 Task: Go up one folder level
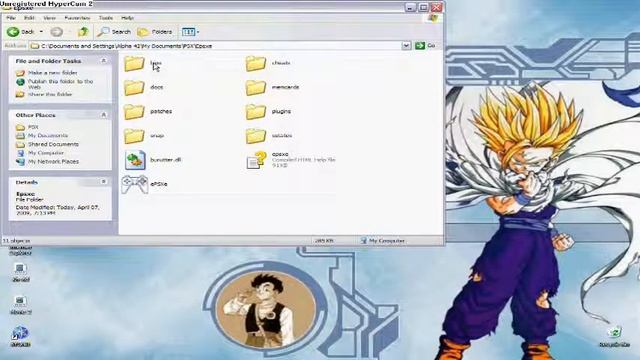(83, 31)
